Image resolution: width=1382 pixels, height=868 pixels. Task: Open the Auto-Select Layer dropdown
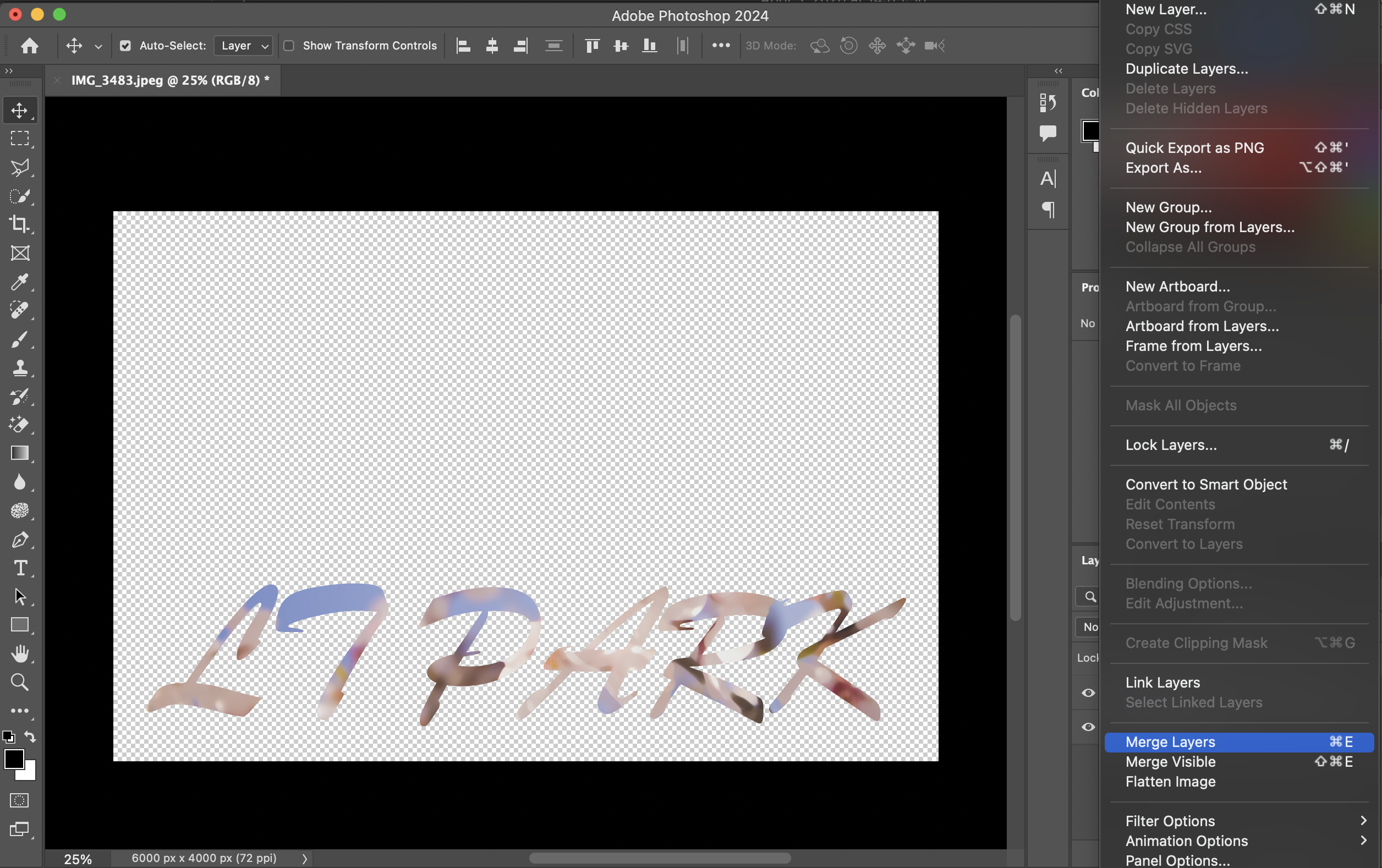(243, 45)
